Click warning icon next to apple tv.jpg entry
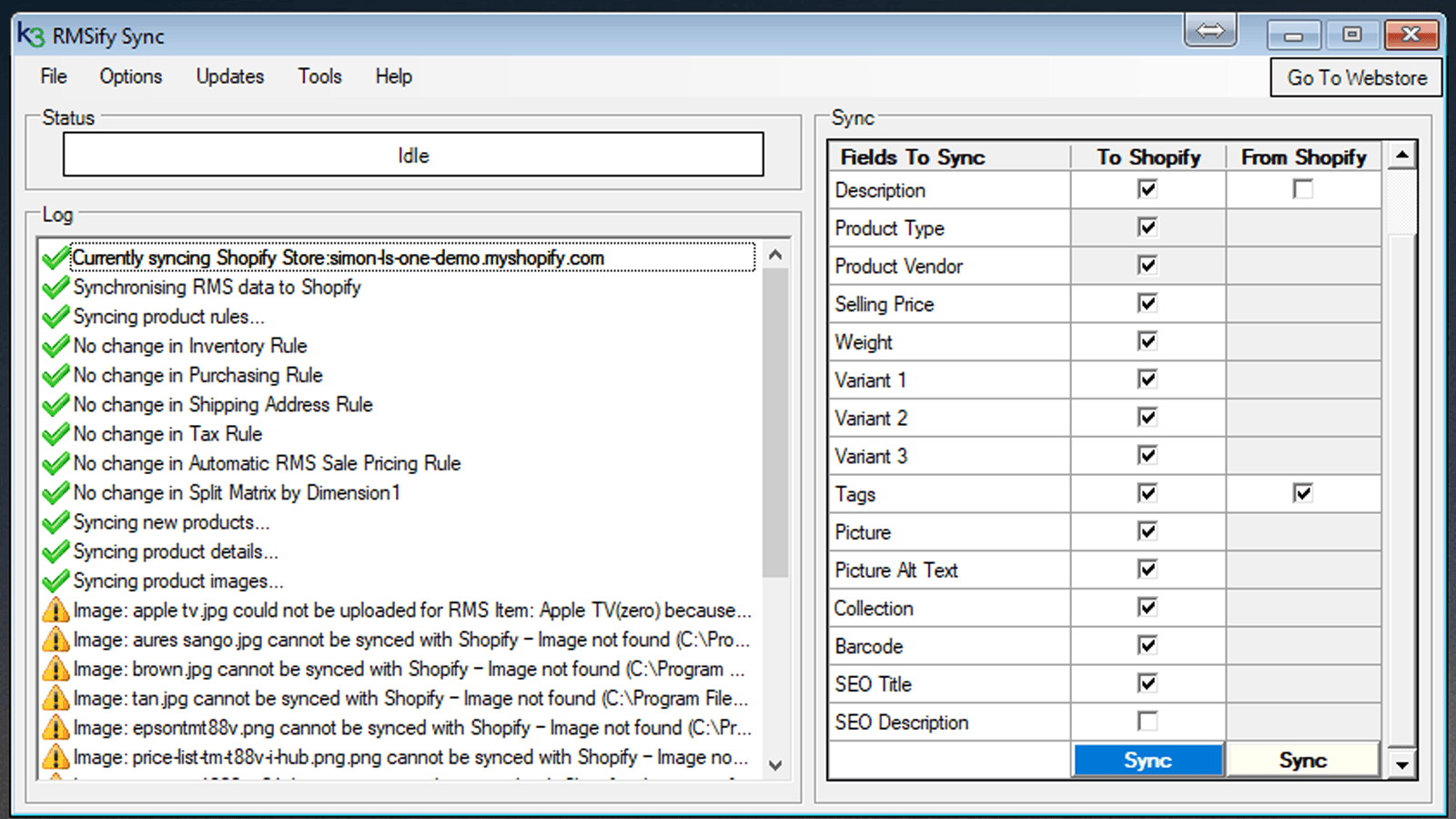Image resolution: width=1456 pixels, height=819 pixels. [x=56, y=610]
